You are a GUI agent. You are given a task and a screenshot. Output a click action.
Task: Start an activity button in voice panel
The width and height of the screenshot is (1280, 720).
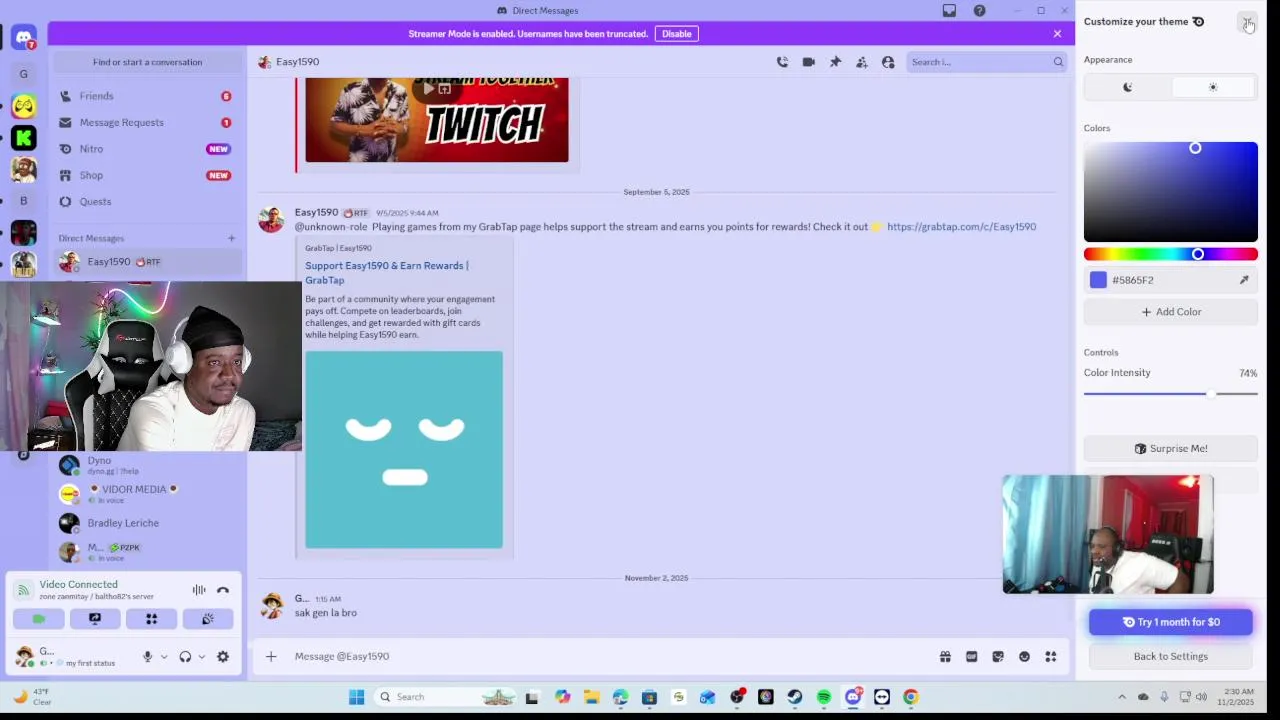click(152, 619)
